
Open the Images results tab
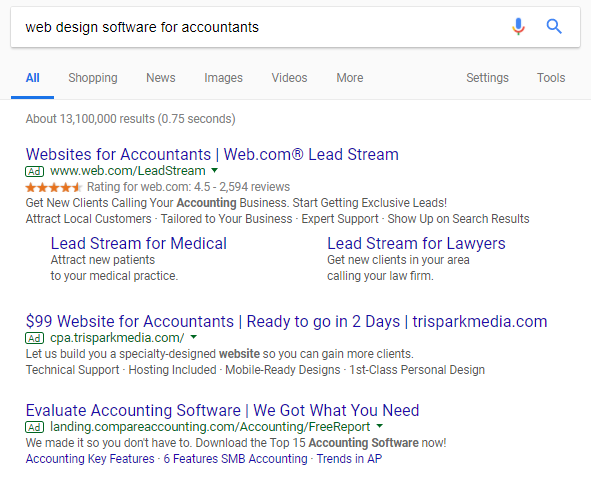pos(224,78)
